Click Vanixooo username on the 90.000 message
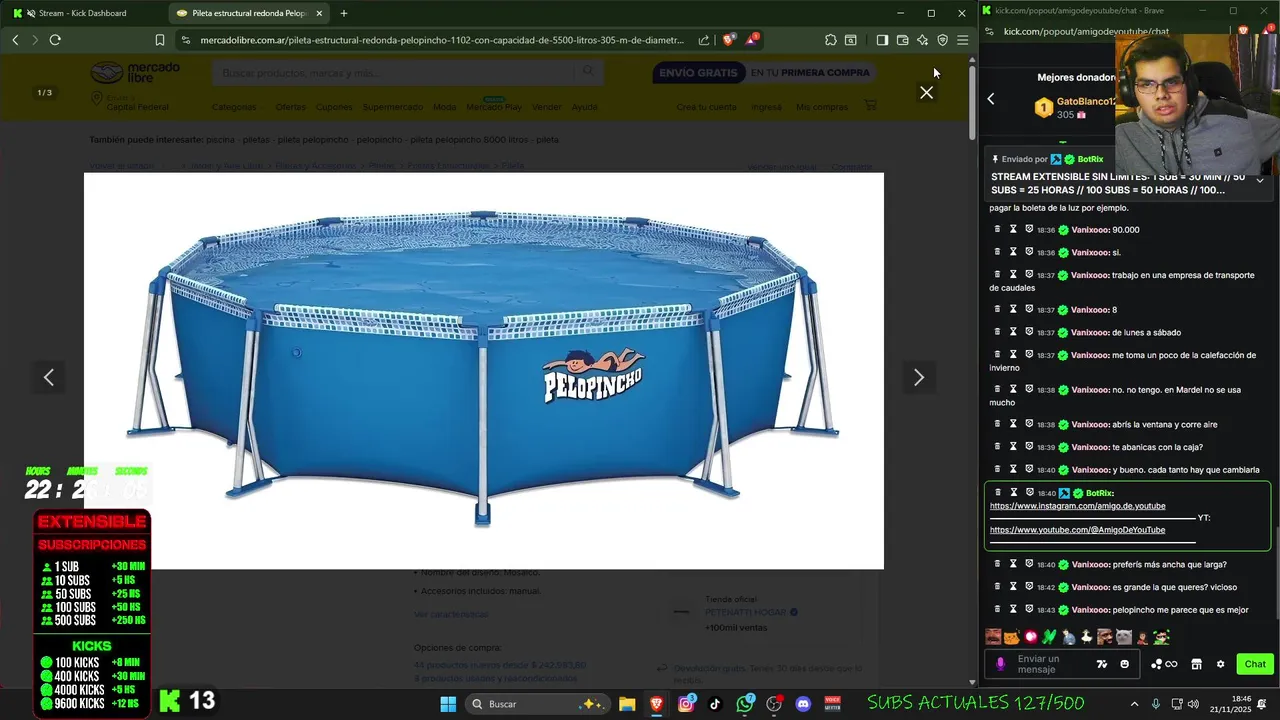The width and height of the screenshot is (1280, 720). coord(1089,230)
